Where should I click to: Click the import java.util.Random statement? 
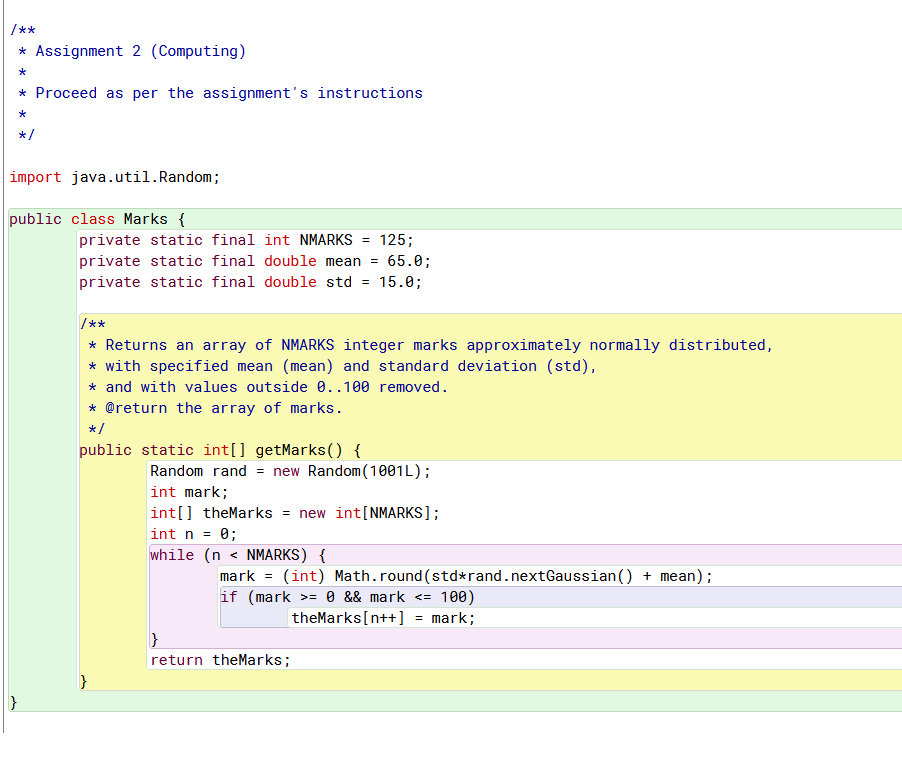115,177
